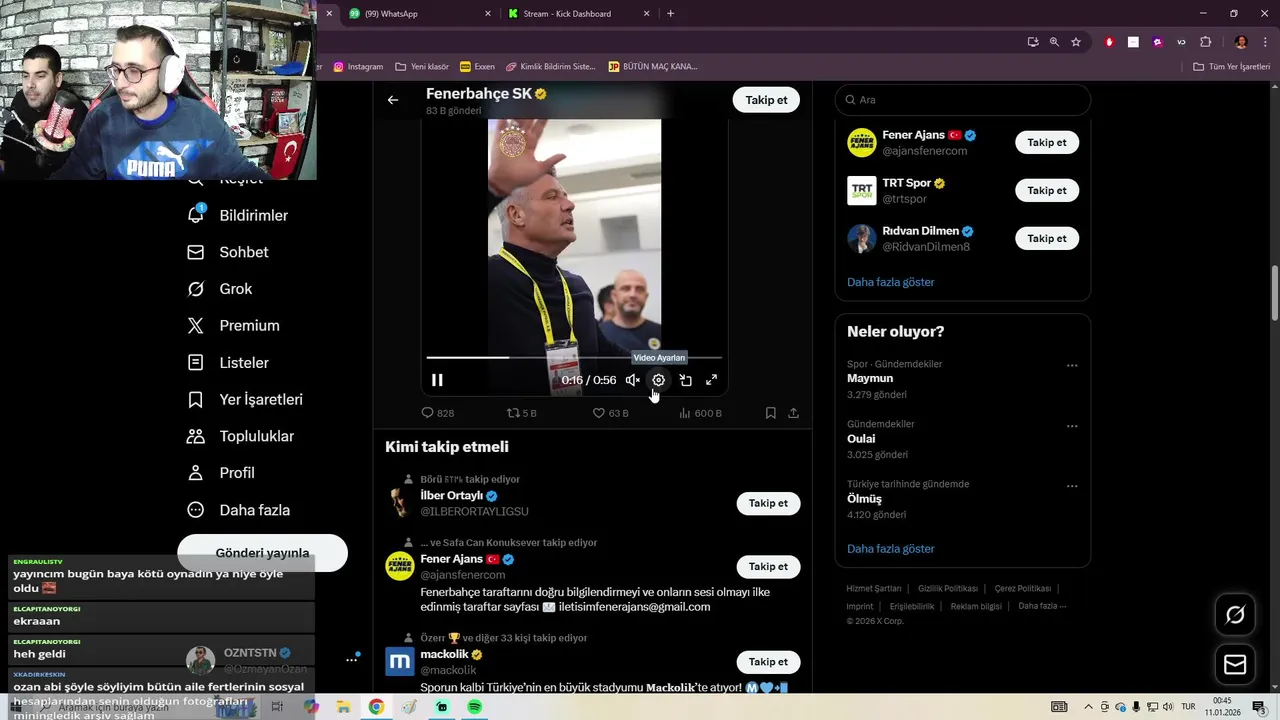This screenshot has height=720, width=1280.
Task: Pause the Fenerbahçe SK video
Action: tap(437, 380)
